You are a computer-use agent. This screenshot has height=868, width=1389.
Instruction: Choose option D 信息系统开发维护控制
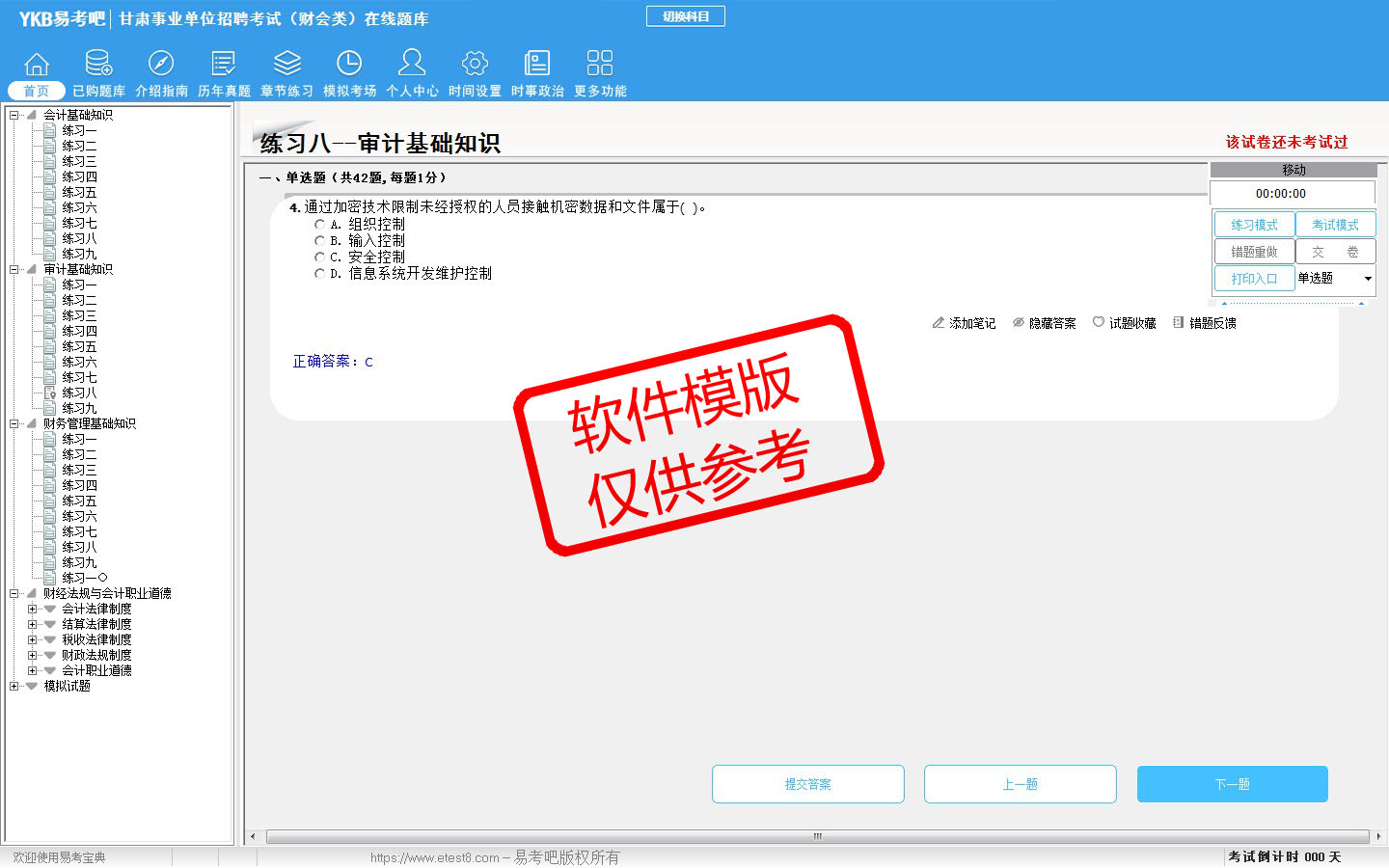[320, 274]
